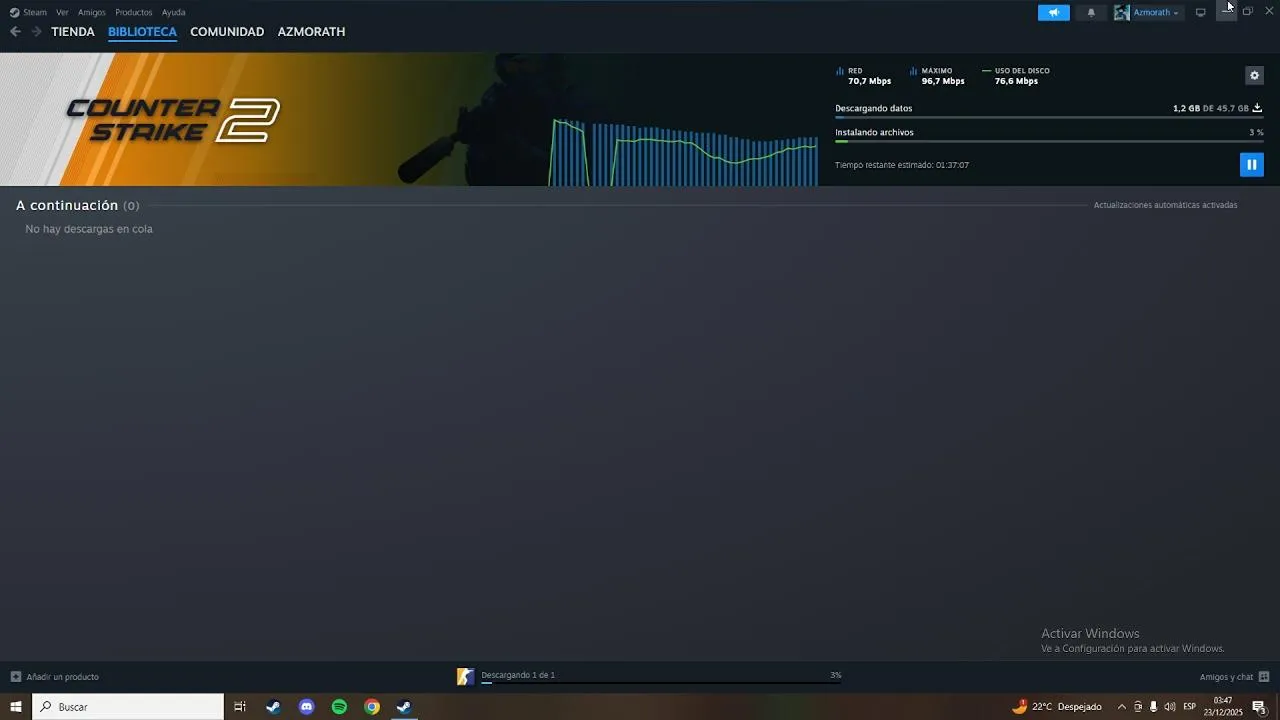Show hidden system tray icons
Image resolution: width=1280 pixels, height=720 pixels.
1121,707
